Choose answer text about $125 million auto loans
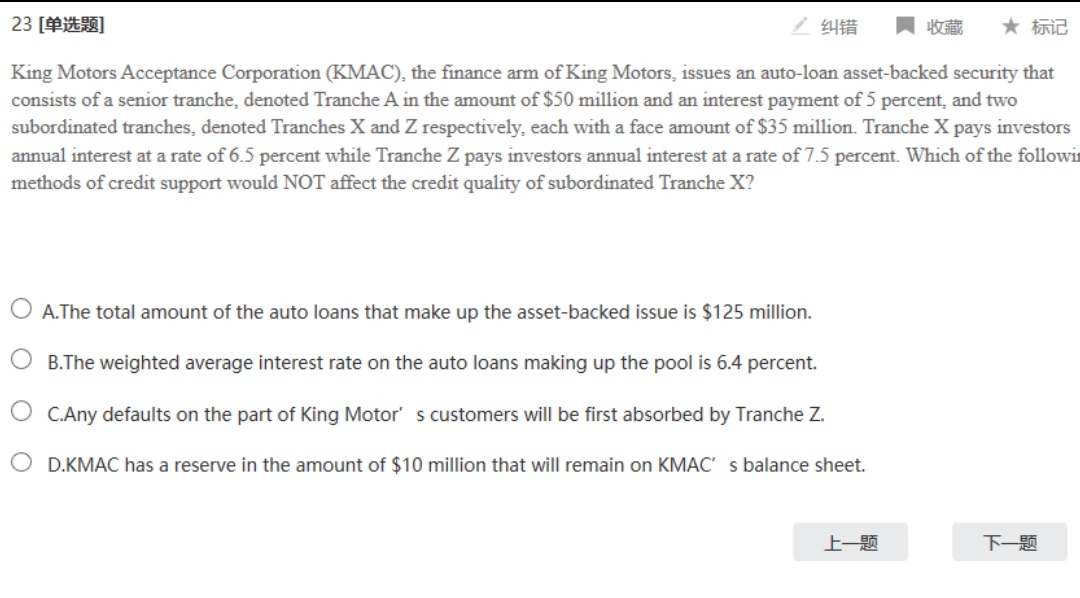The image size is (1080, 598). pyautogui.click(x=427, y=312)
